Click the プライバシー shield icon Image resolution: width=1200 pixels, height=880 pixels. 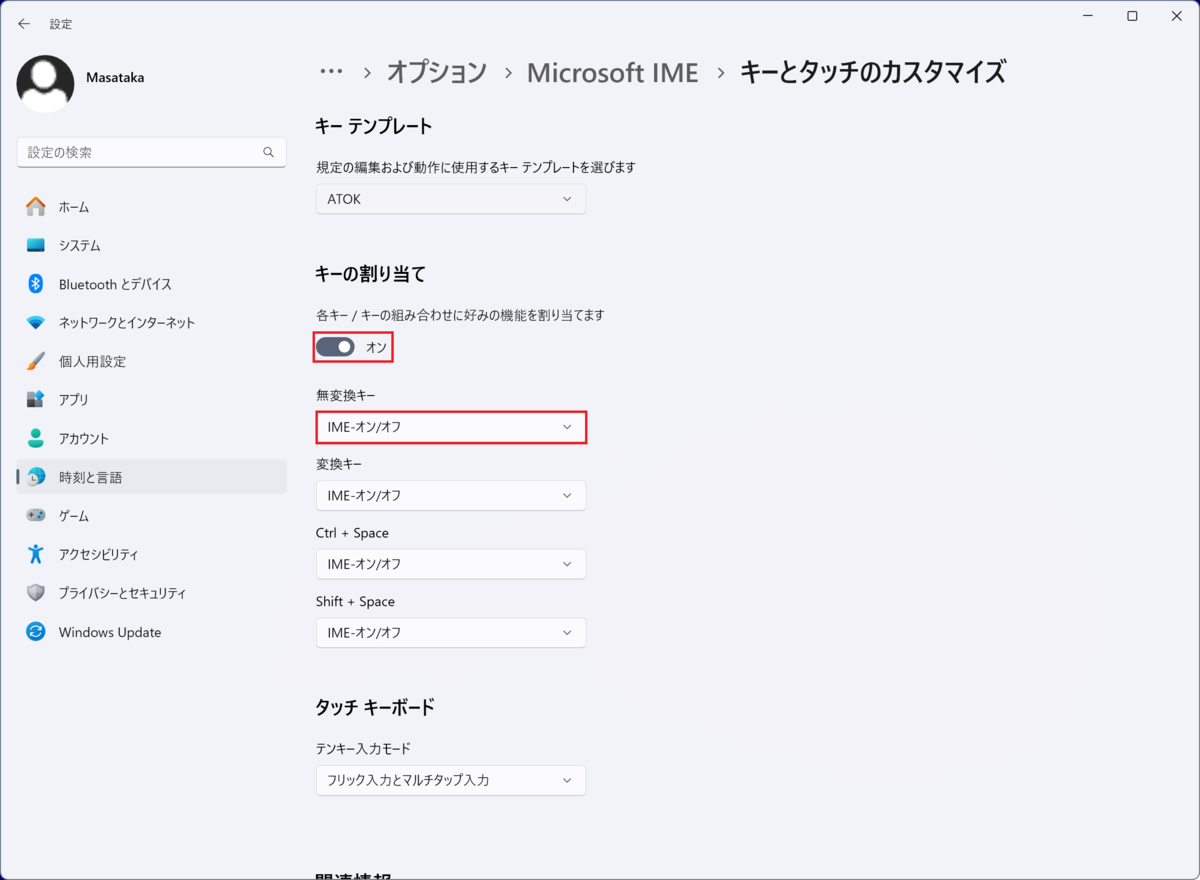point(36,593)
